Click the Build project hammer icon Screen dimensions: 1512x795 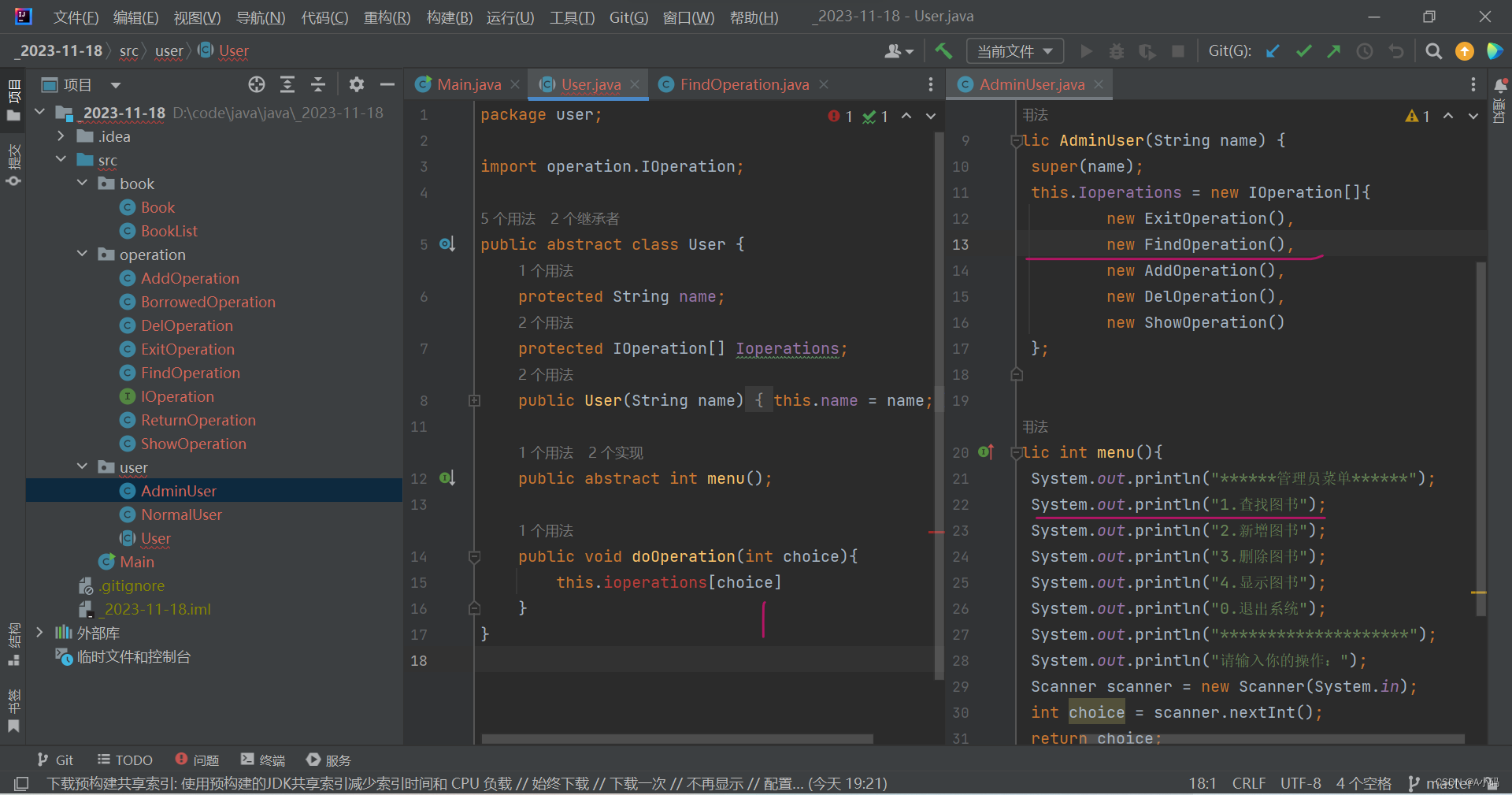943,51
